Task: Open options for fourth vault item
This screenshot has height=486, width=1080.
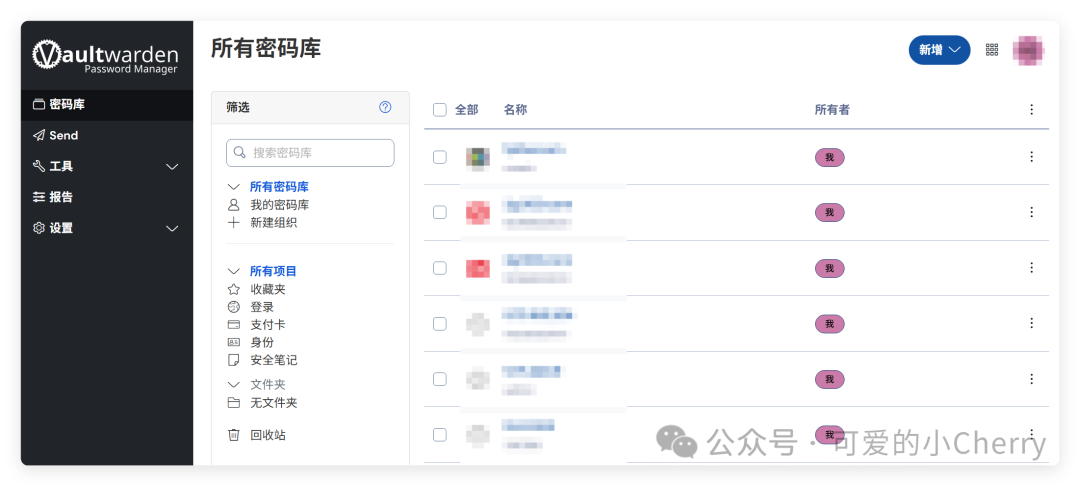Action: tap(1031, 323)
